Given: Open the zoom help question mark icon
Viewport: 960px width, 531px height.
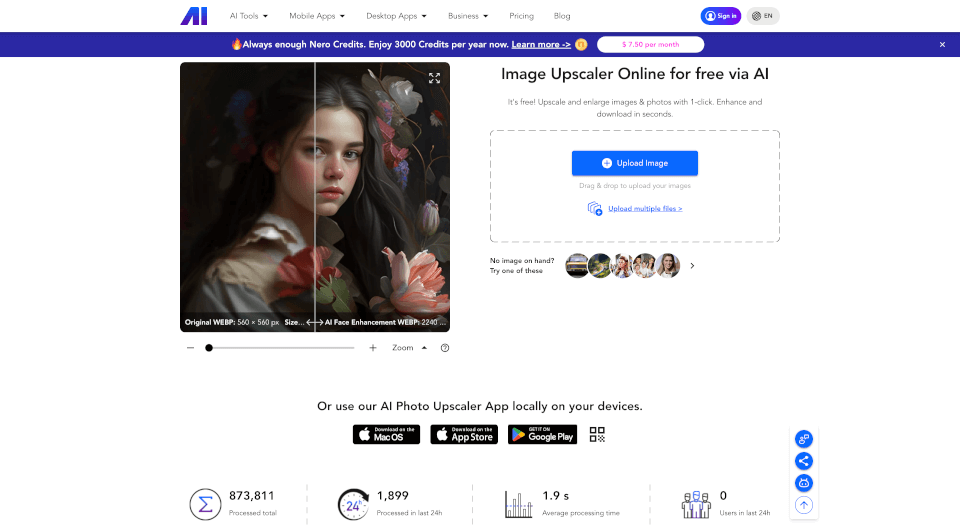Looking at the screenshot, I should coord(445,348).
